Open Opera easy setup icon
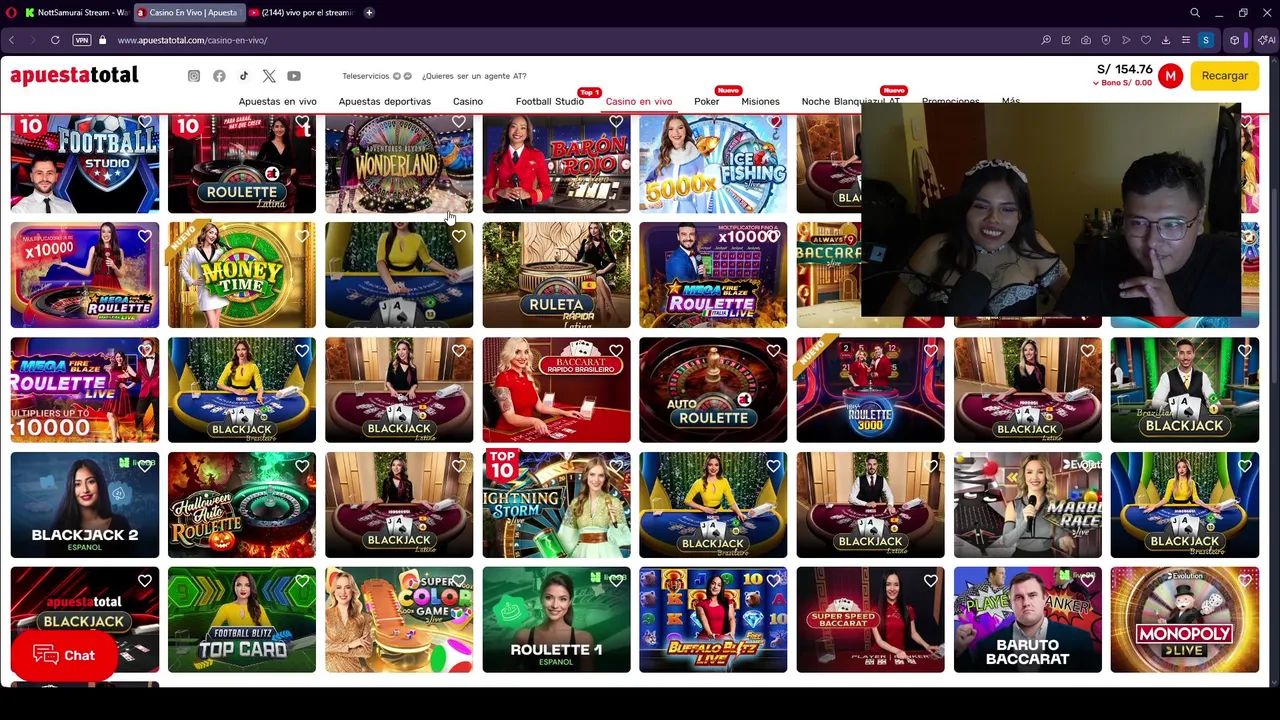The height and width of the screenshot is (720, 1280). click(x=1186, y=40)
